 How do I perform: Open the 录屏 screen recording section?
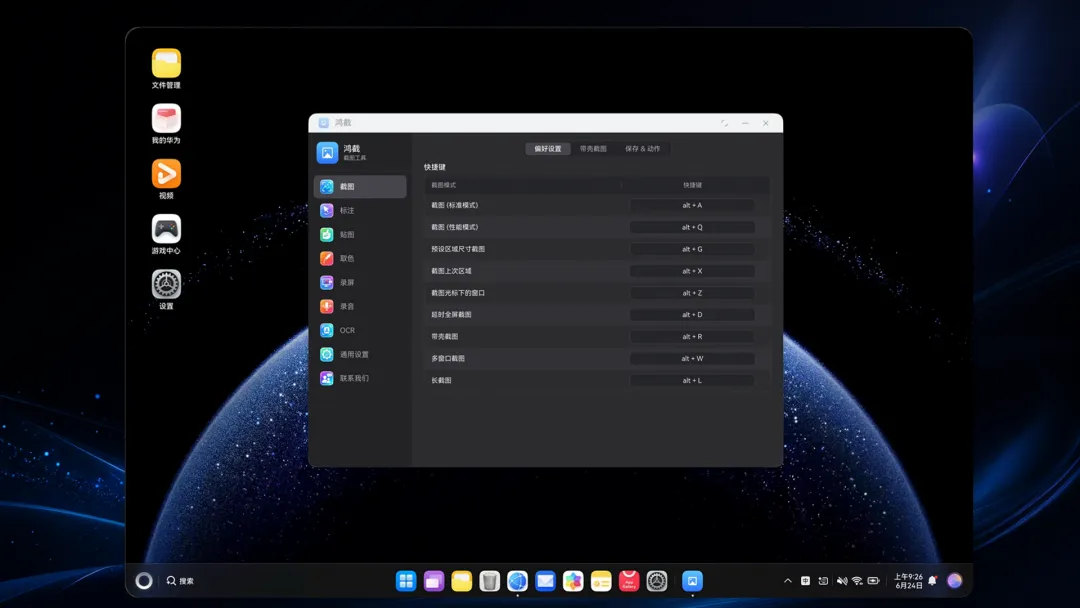point(360,282)
